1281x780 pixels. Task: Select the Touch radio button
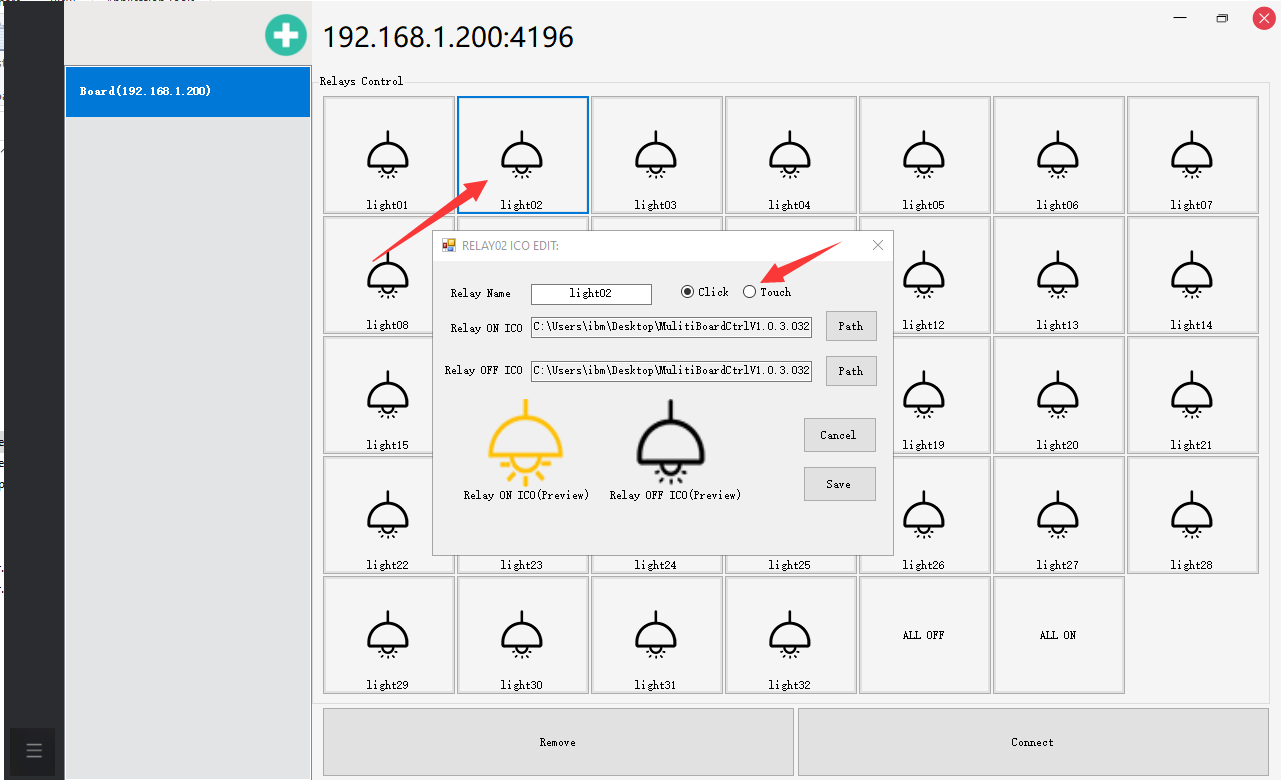[750, 292]
